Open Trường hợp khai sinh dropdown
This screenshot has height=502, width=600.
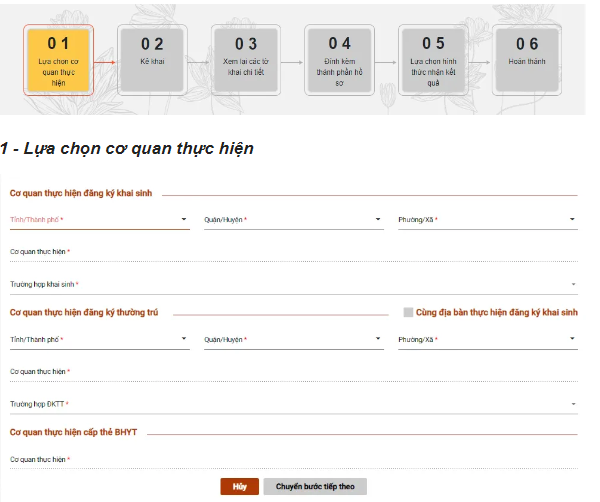click(x=293, y=285)
